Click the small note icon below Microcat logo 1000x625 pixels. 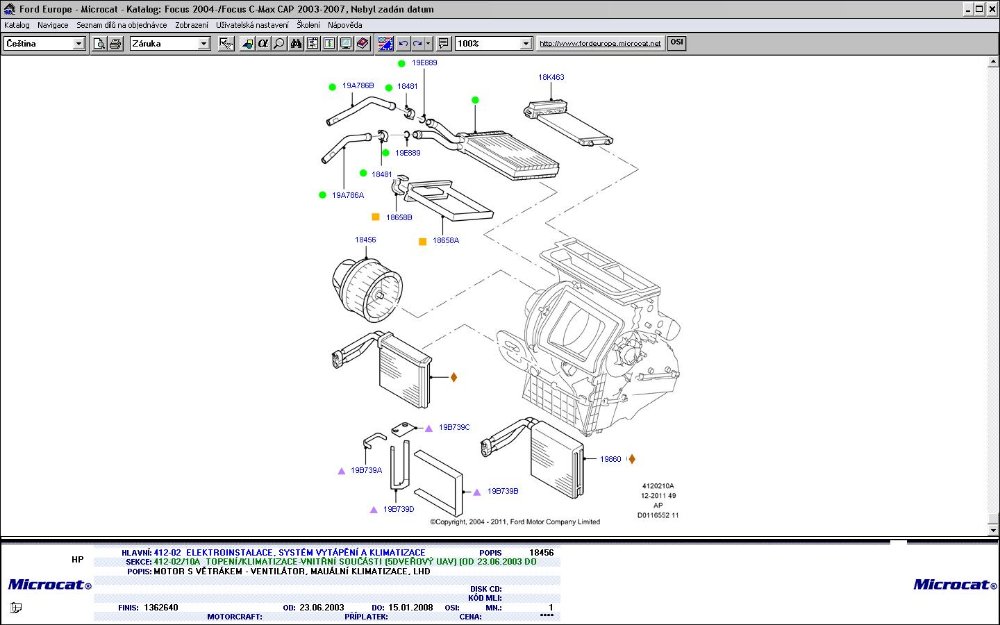(x=16, y=607)
